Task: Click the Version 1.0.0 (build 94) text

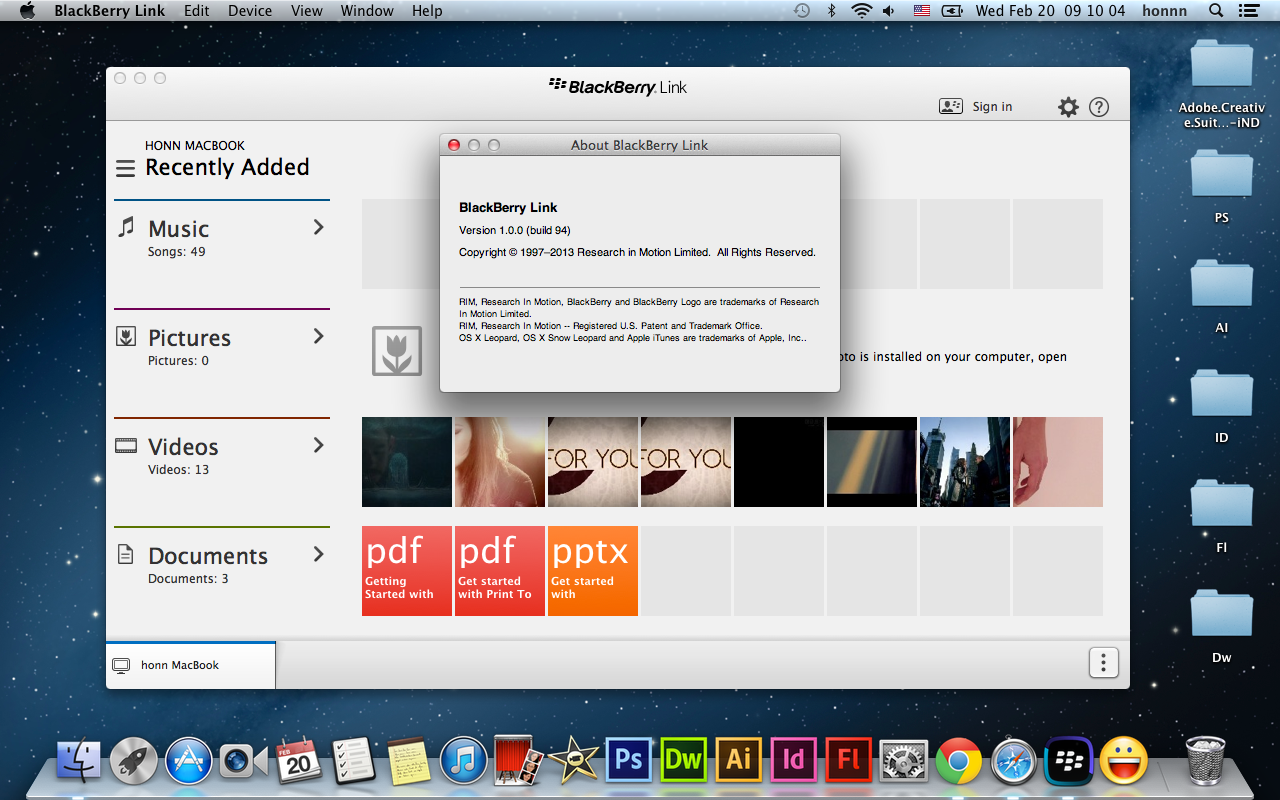Action: tap(515, 230)
